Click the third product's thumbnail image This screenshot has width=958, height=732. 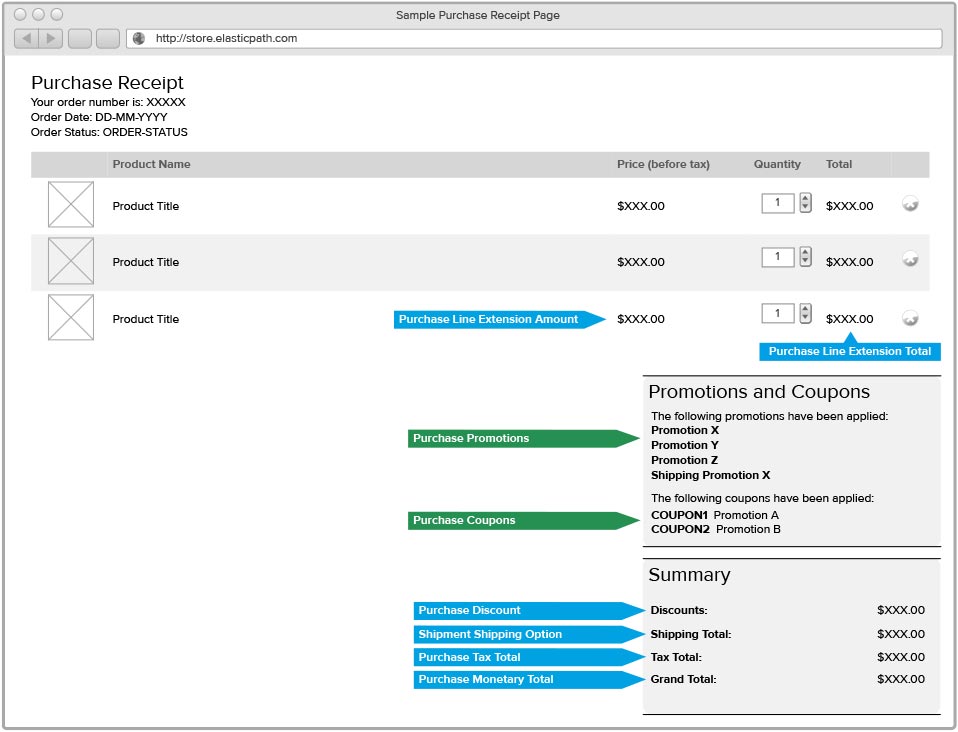point(71,318)
